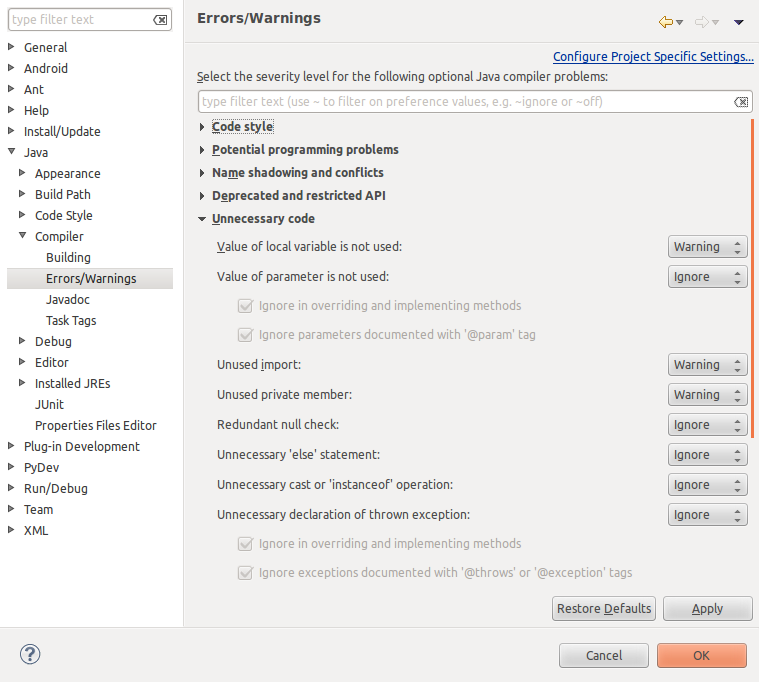Open the forward history dropdown arrow
759x682 pixels.
[x=715, y=23]
